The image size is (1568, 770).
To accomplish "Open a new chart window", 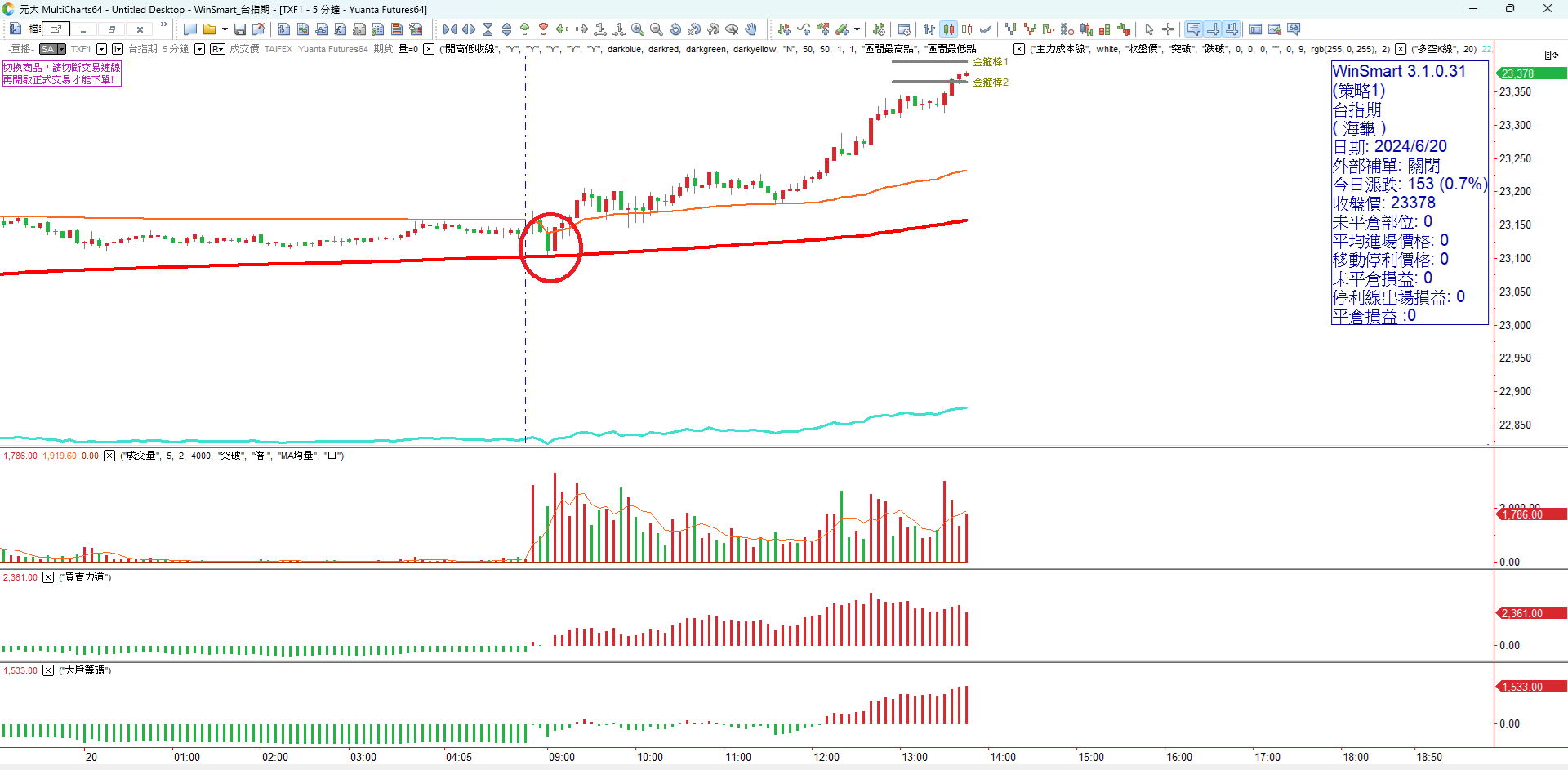I will pyautogui.click(x=190, y=29).
